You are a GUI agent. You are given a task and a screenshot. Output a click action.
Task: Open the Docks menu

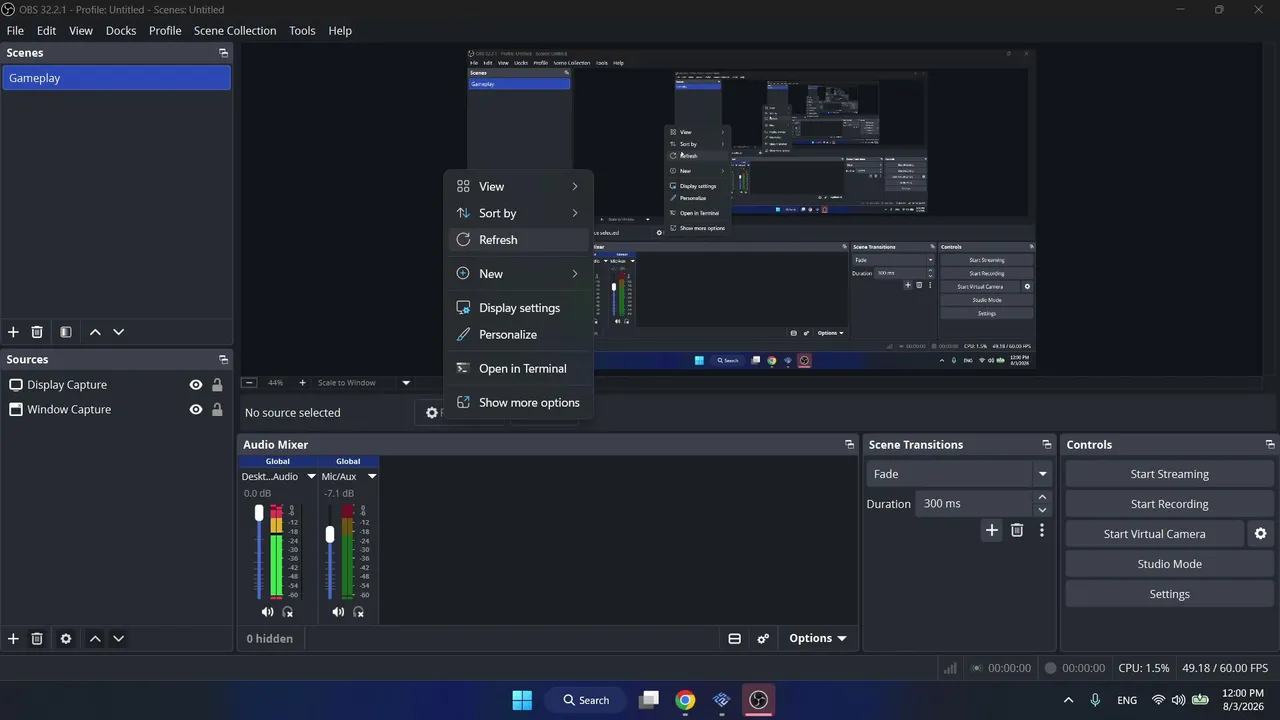point(121,31)
